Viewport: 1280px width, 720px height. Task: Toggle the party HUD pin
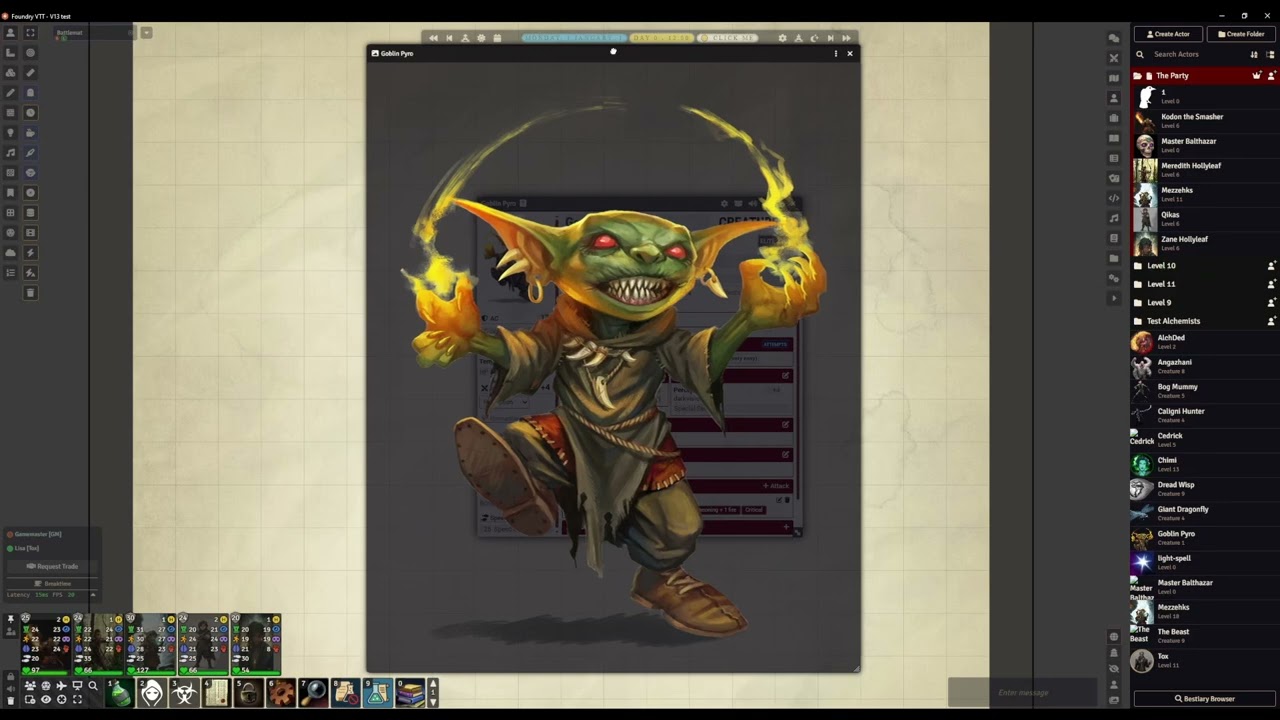(11, 619)
